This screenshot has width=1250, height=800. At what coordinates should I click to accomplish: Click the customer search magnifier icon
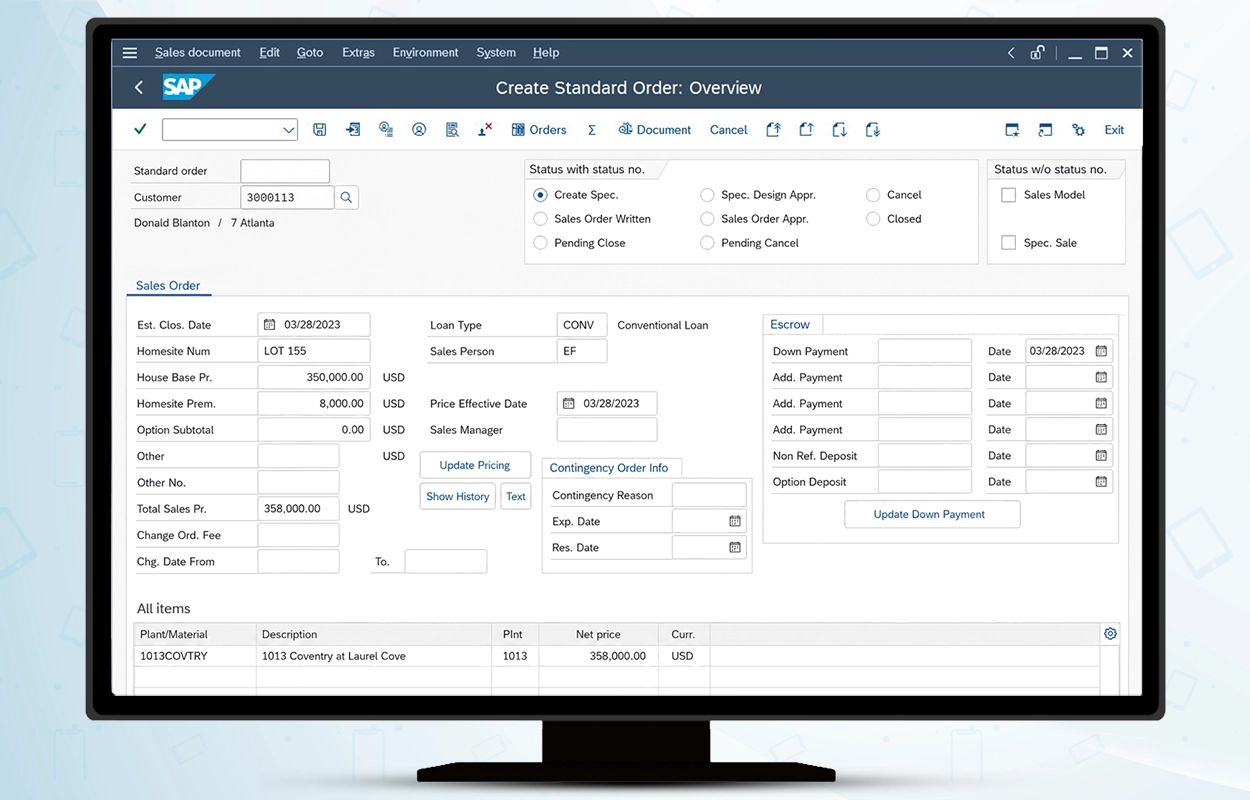[346, 198]
